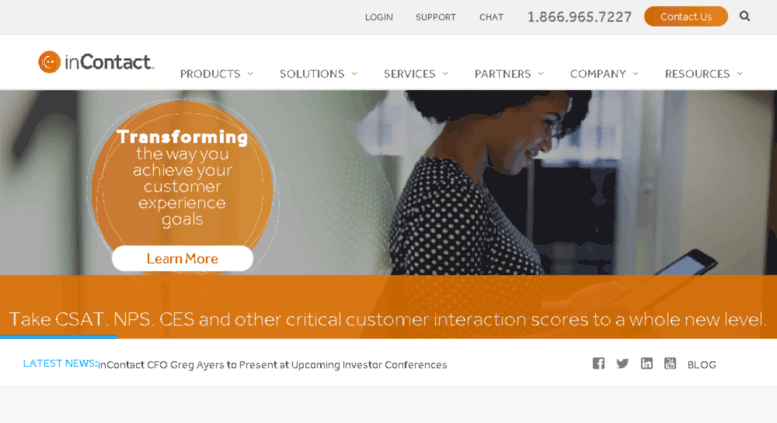The width and height of the screenshot is (777, 423).
Task: Expand the Products dropdown chevron
Action: point(250,74)
